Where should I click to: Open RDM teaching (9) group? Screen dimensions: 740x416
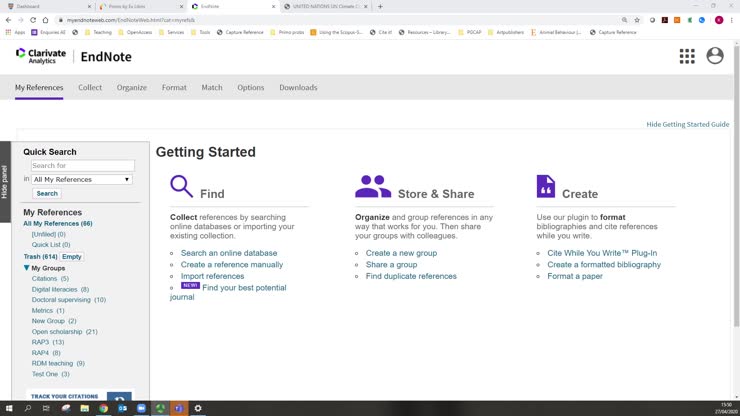point(58,363)
